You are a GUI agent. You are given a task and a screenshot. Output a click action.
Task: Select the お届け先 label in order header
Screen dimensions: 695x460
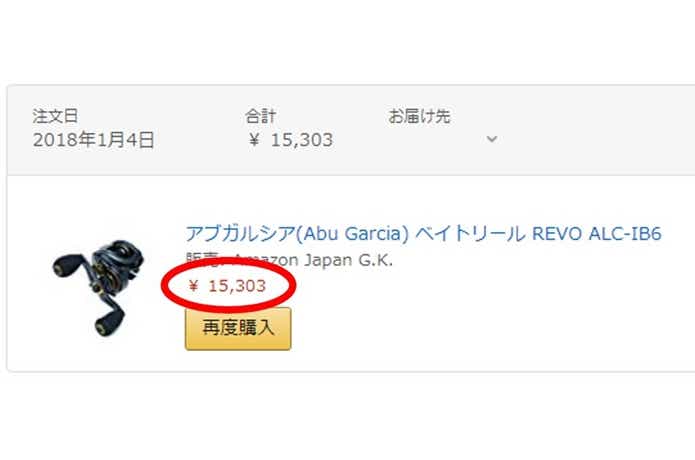click(419, 116)
